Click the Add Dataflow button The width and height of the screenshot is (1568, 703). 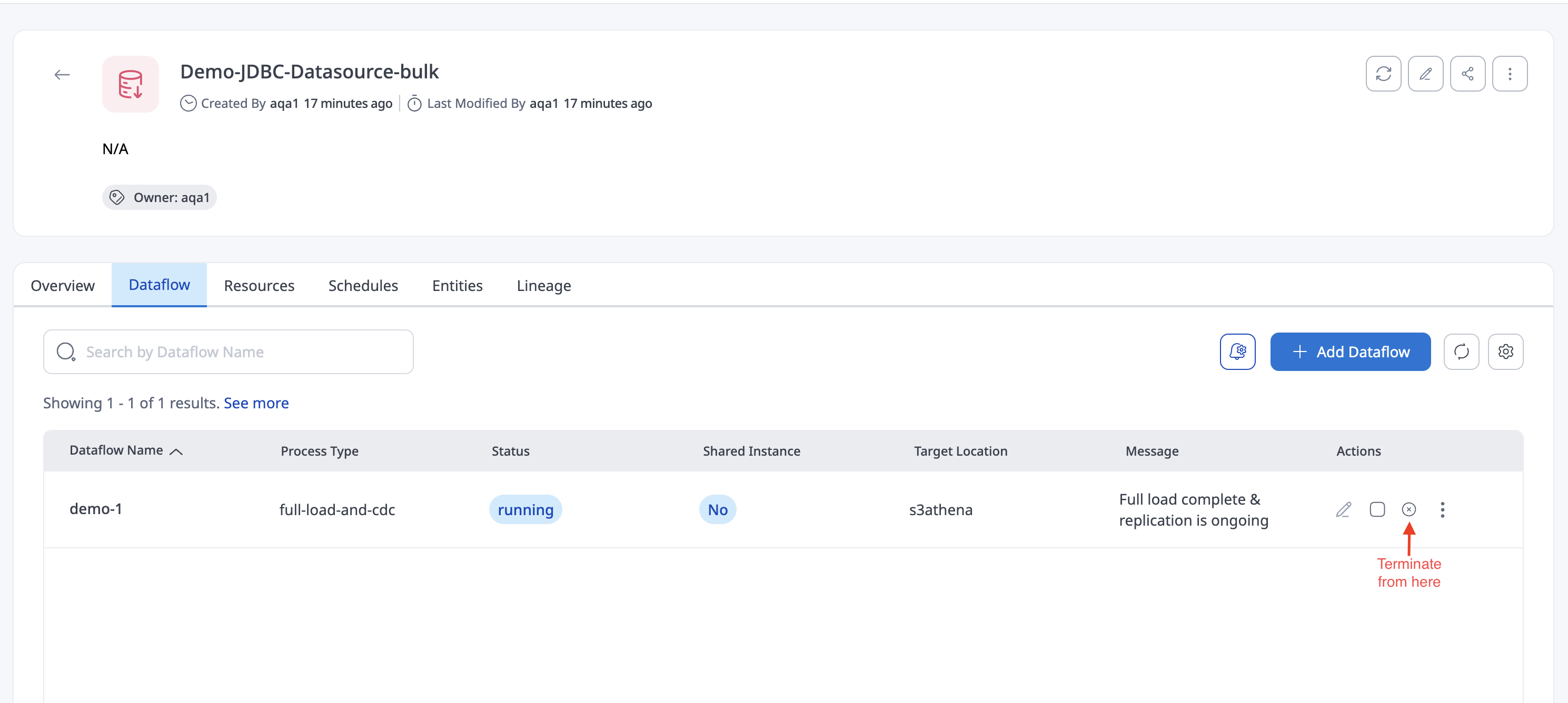pos(1350,352)
